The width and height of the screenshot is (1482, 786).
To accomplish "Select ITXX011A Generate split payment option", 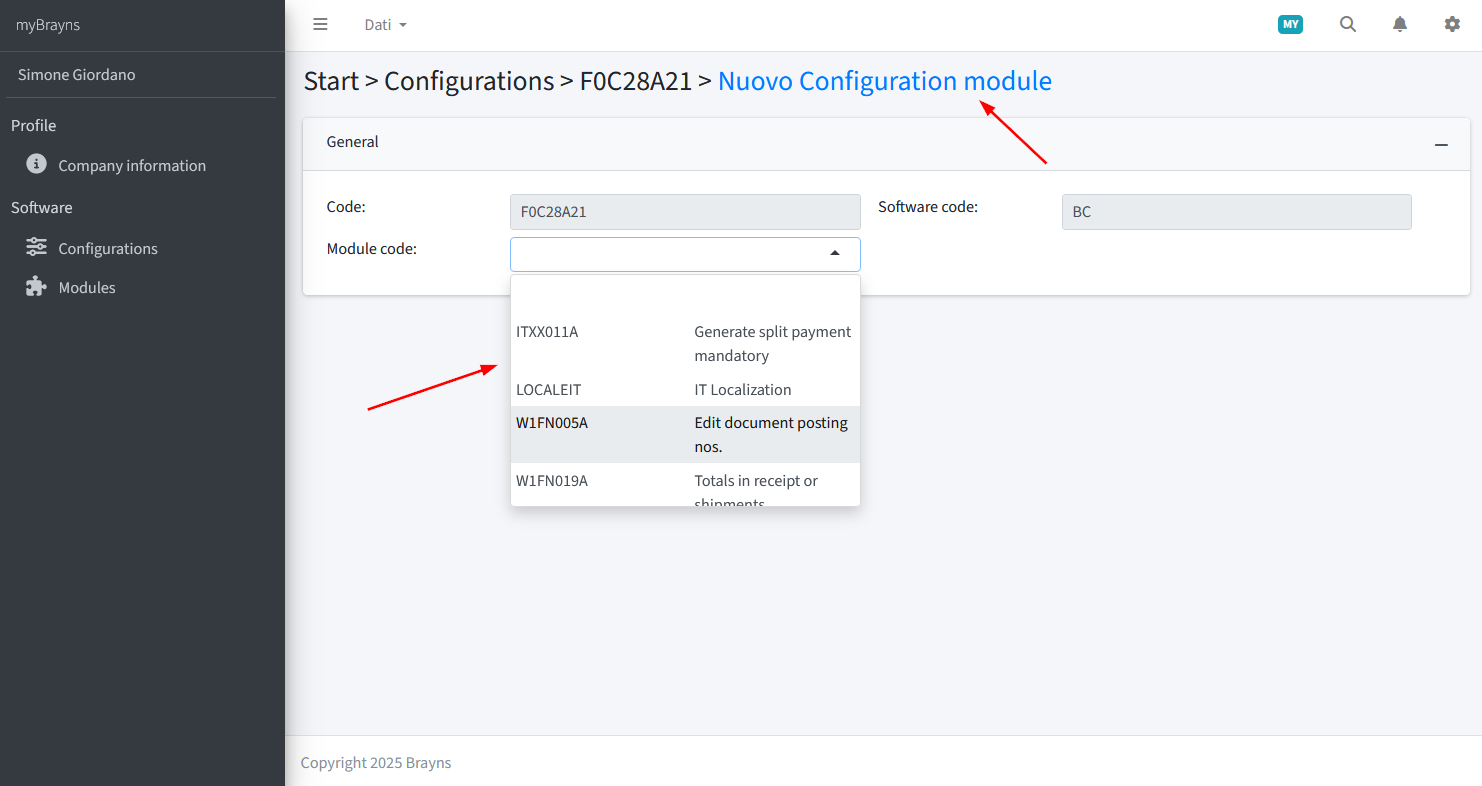I will tap(685, 344).
